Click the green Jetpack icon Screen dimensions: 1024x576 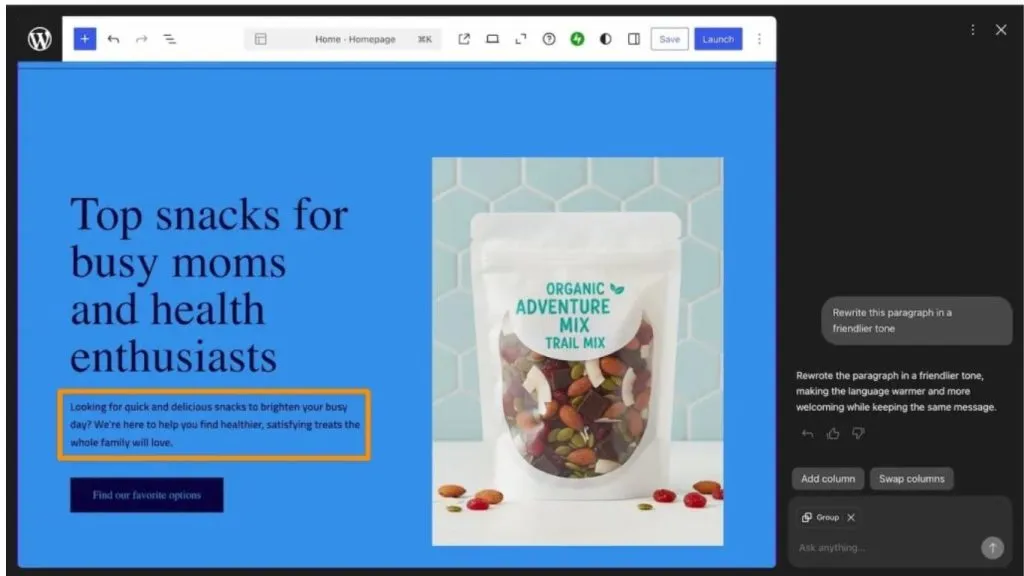click(x=577, y=39)
